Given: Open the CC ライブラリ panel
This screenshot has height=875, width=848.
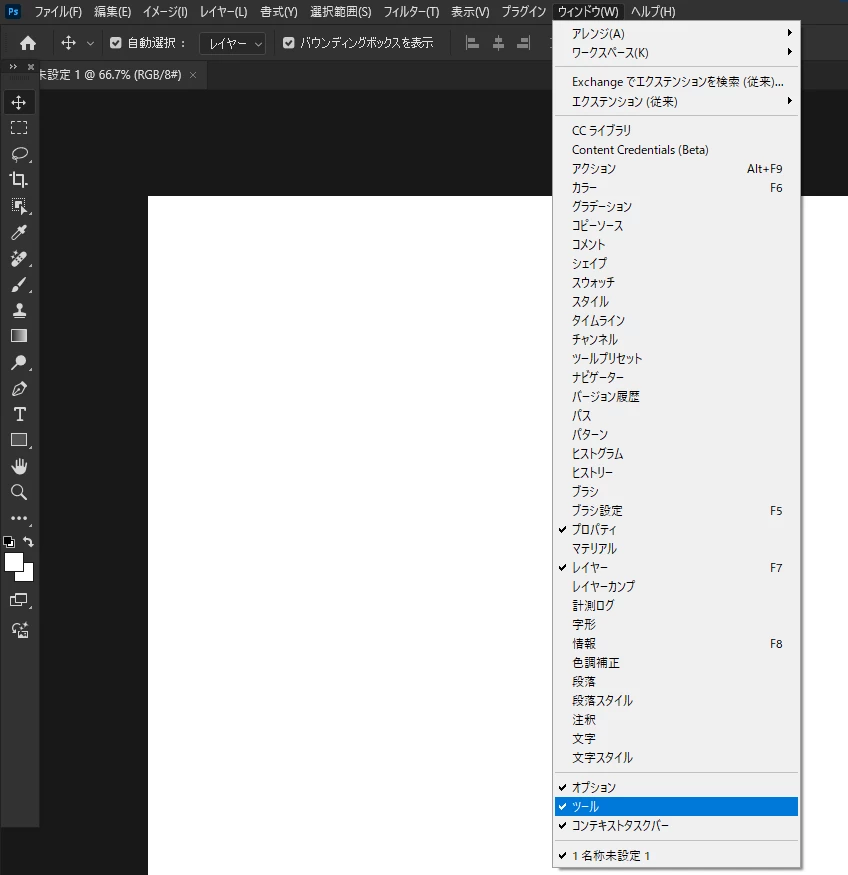Looking at the screenshot, I should tap(676, 131).
